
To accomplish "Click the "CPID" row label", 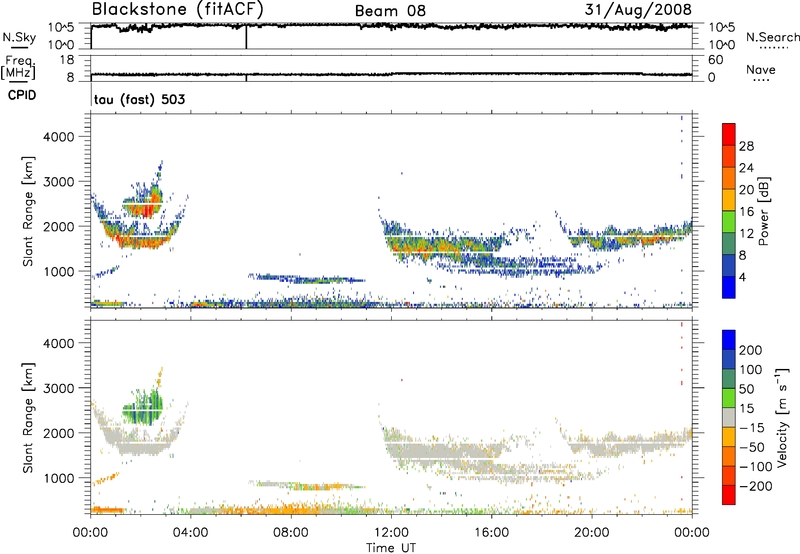I will tap(22, 95).
